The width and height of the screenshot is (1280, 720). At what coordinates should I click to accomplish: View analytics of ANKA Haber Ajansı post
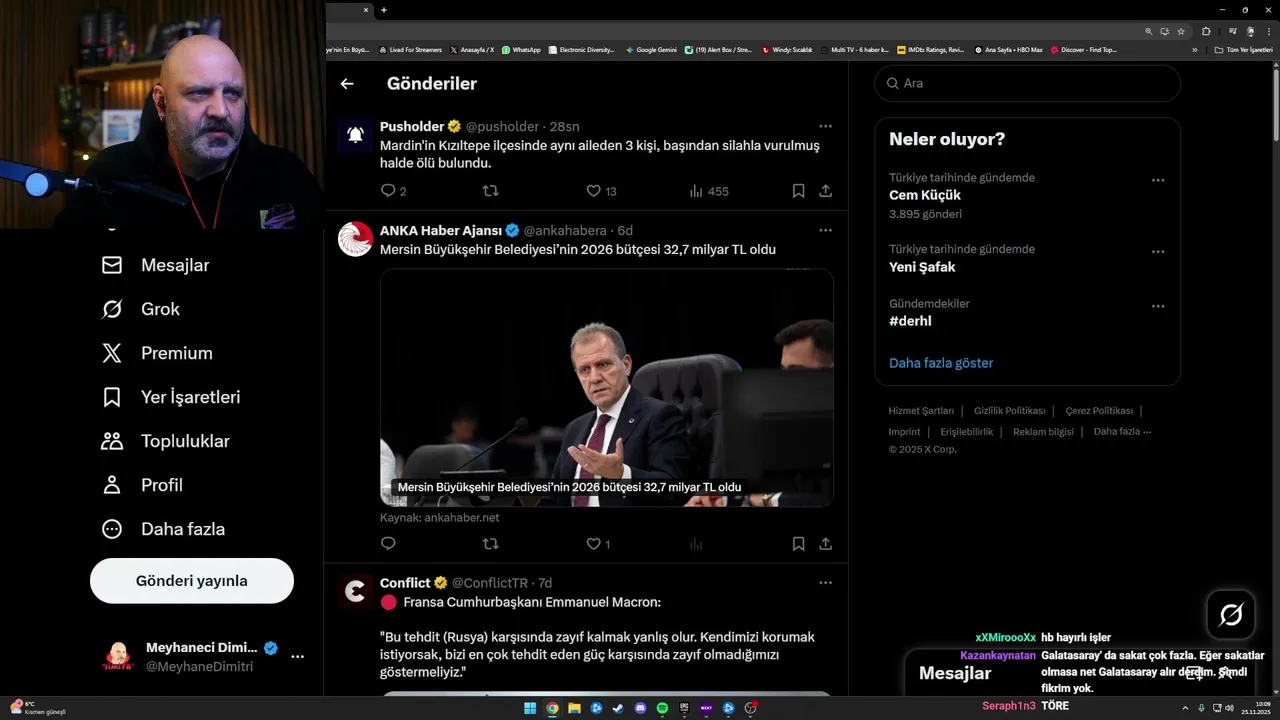696,544
